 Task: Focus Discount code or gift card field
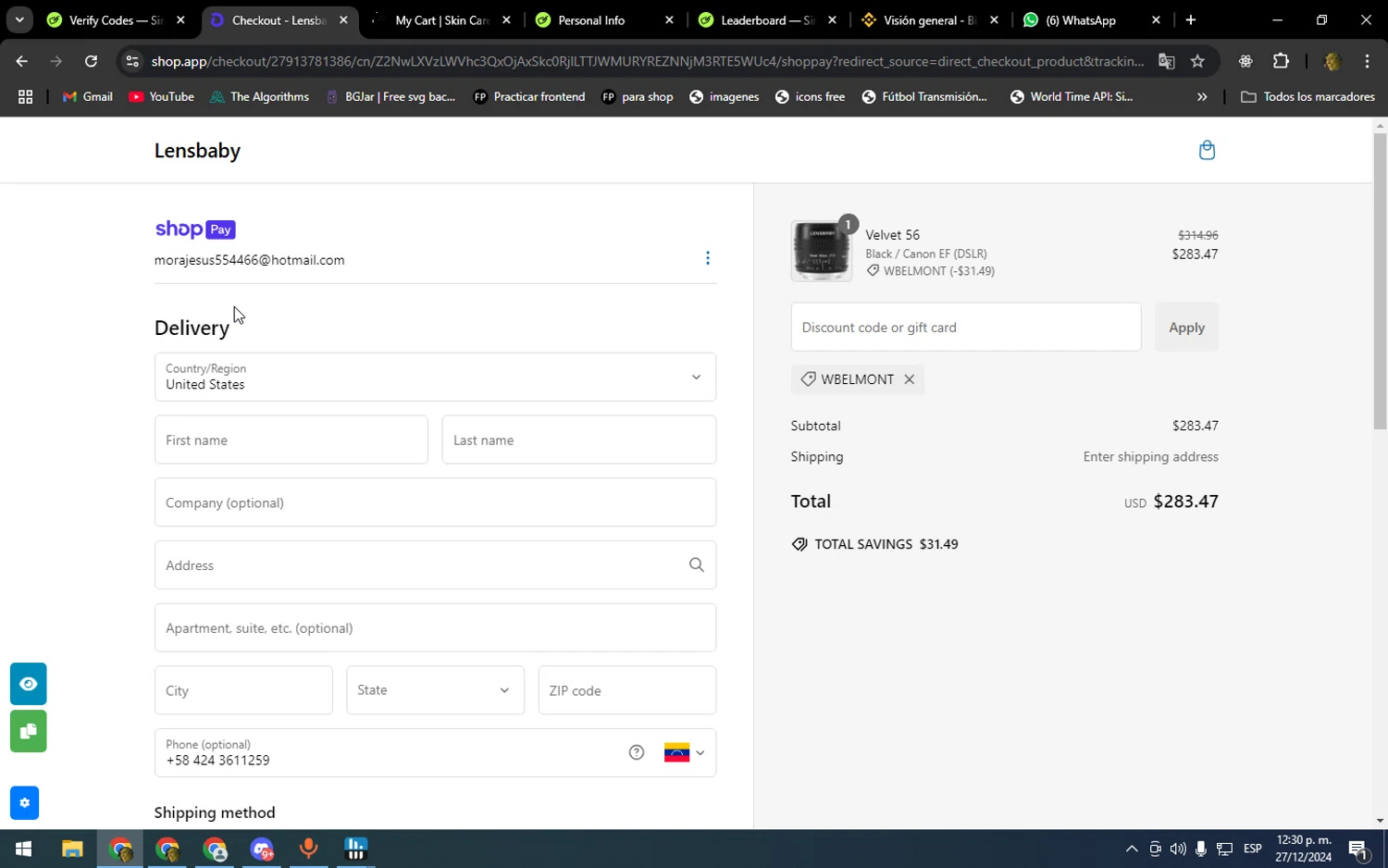pyautogui.click(x=966, y=327)
